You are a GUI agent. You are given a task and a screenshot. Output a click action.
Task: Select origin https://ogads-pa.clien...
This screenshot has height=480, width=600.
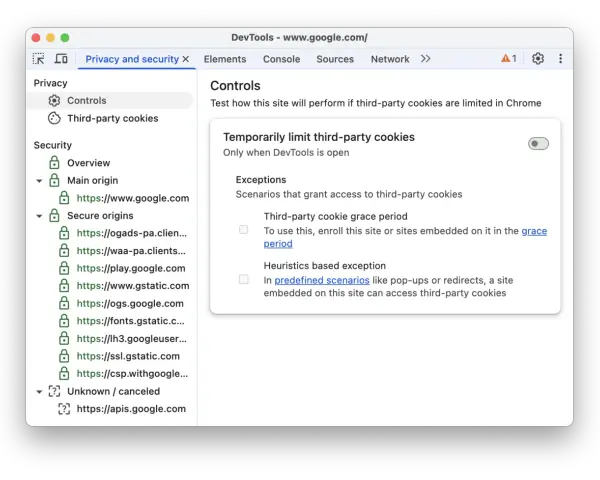[x=132, y=233]
